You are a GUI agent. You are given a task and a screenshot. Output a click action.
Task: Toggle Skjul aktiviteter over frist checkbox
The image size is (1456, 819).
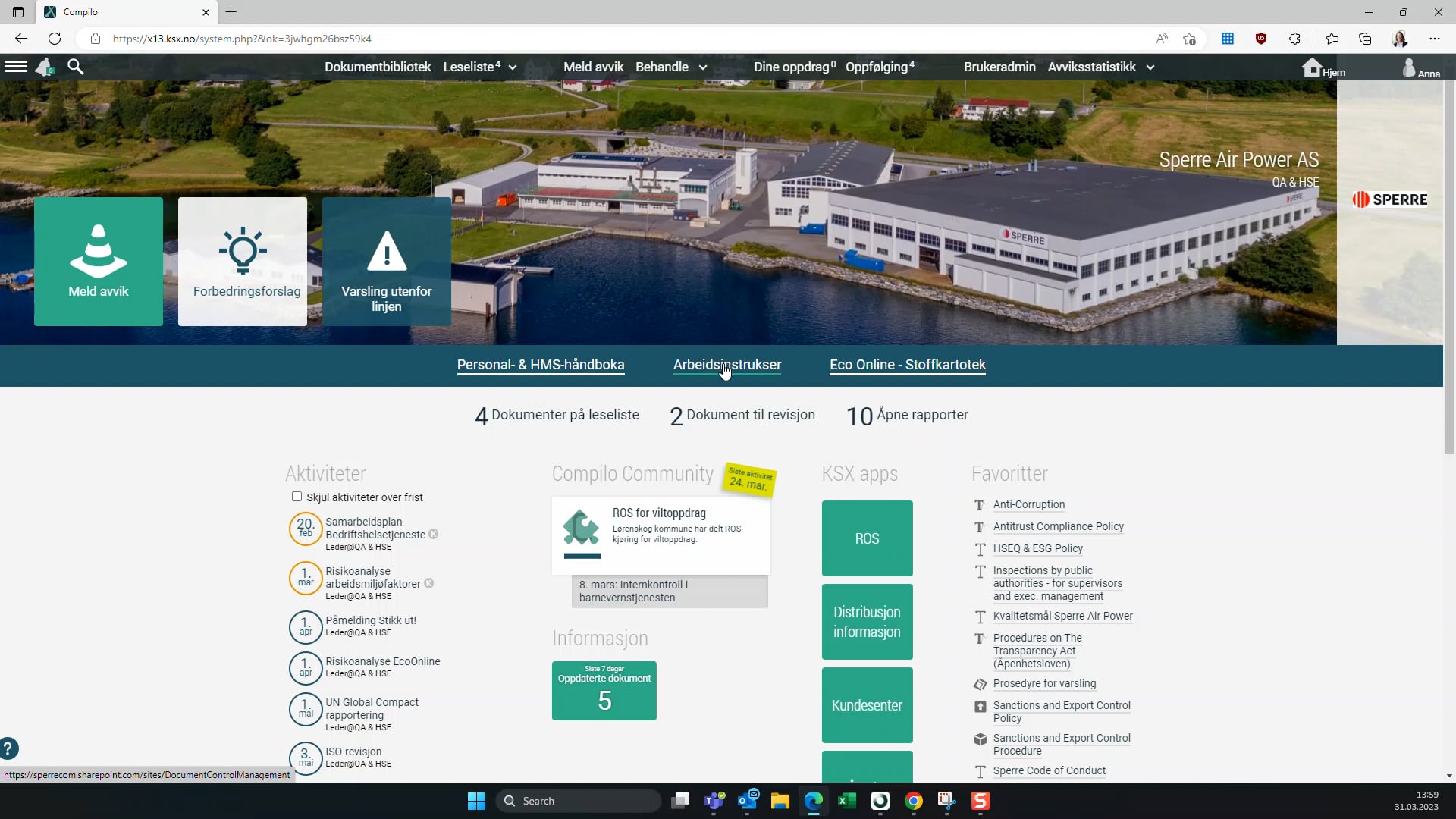pyautogui.click(x=297, y=497)
